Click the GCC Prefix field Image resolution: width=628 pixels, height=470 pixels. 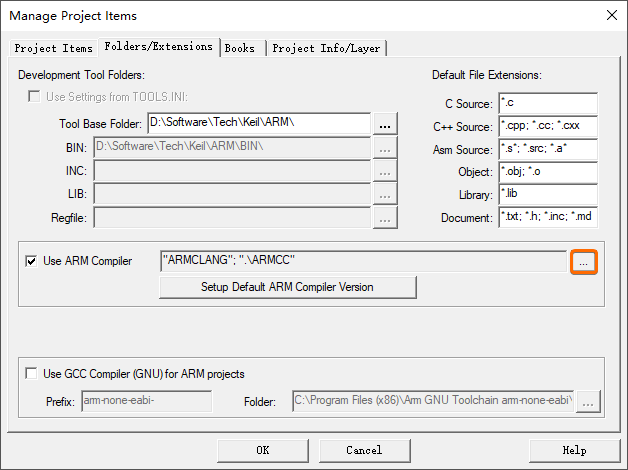(147, 401)
